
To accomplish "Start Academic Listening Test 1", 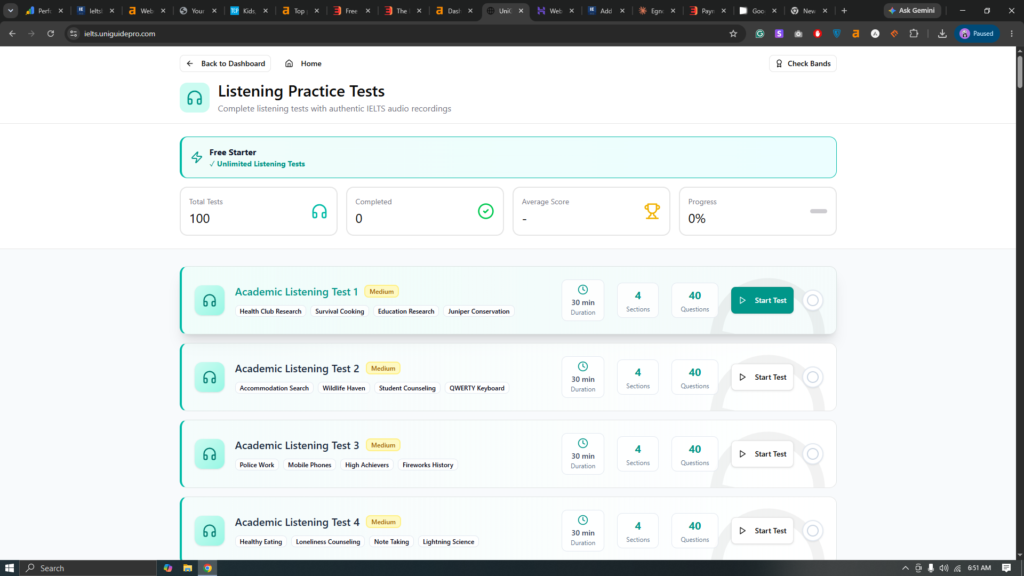I will (762, 300).
